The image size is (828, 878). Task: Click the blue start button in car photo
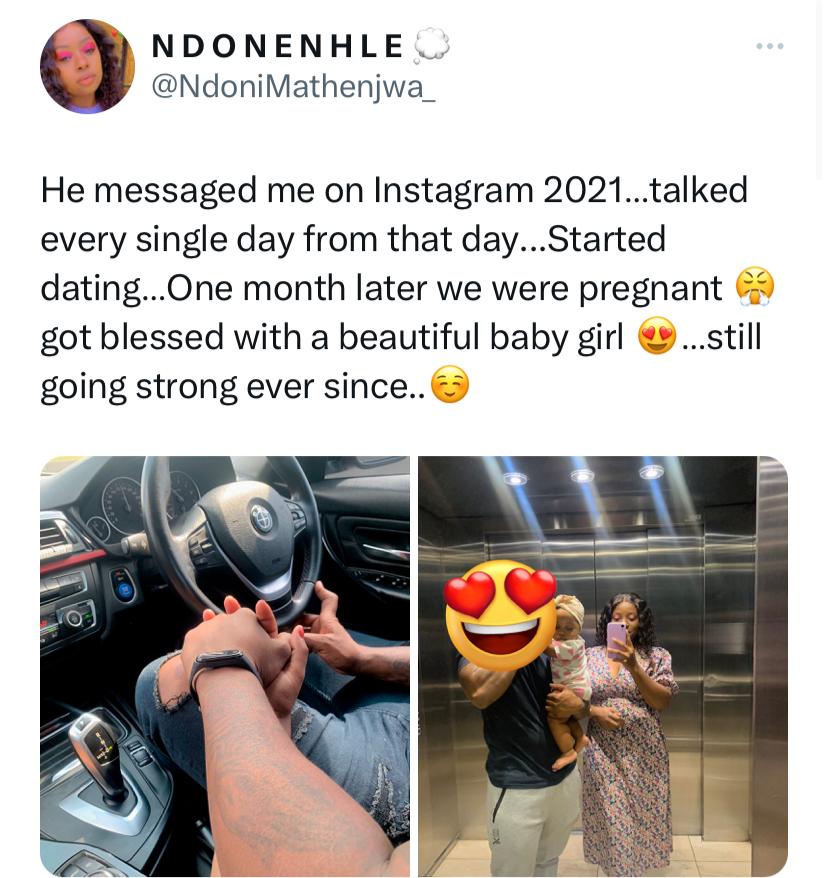(x=123, y=586)
